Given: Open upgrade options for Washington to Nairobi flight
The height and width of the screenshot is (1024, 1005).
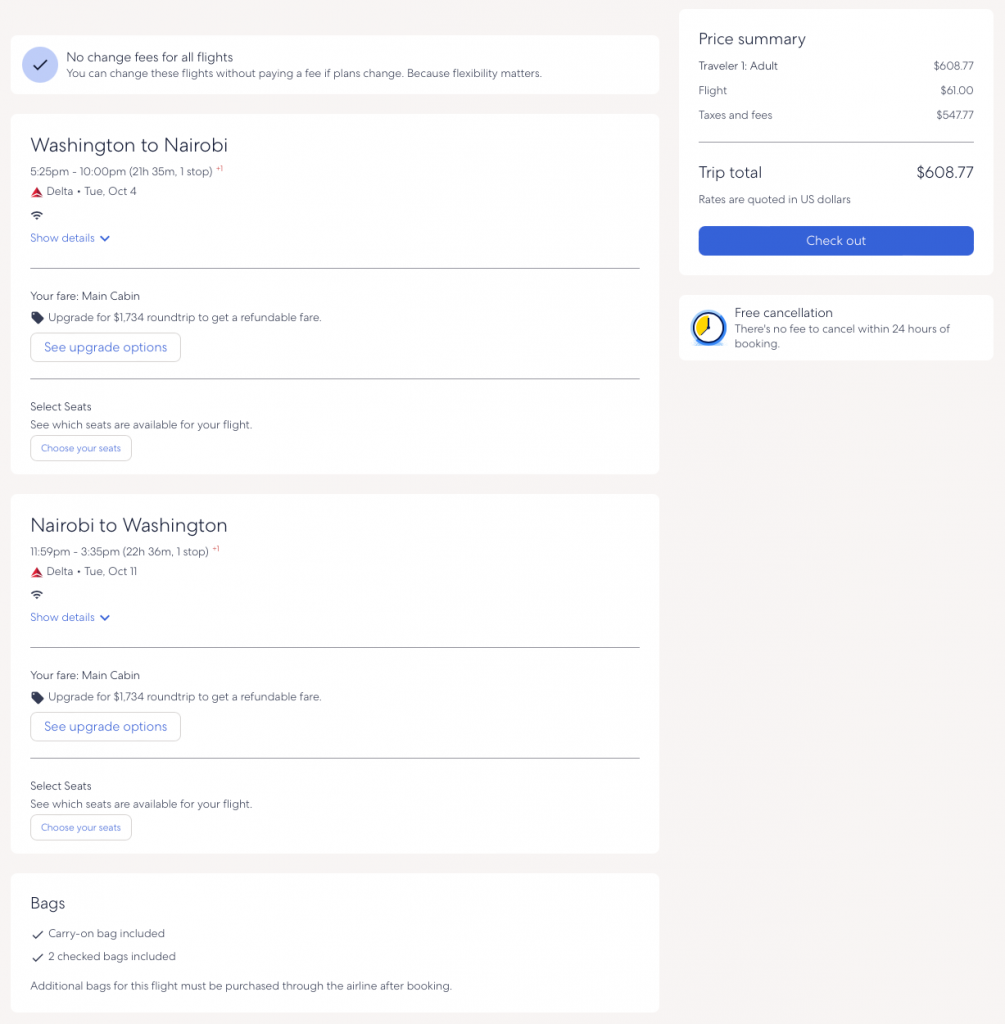Looking at the screenshot, I should point(105,347).
